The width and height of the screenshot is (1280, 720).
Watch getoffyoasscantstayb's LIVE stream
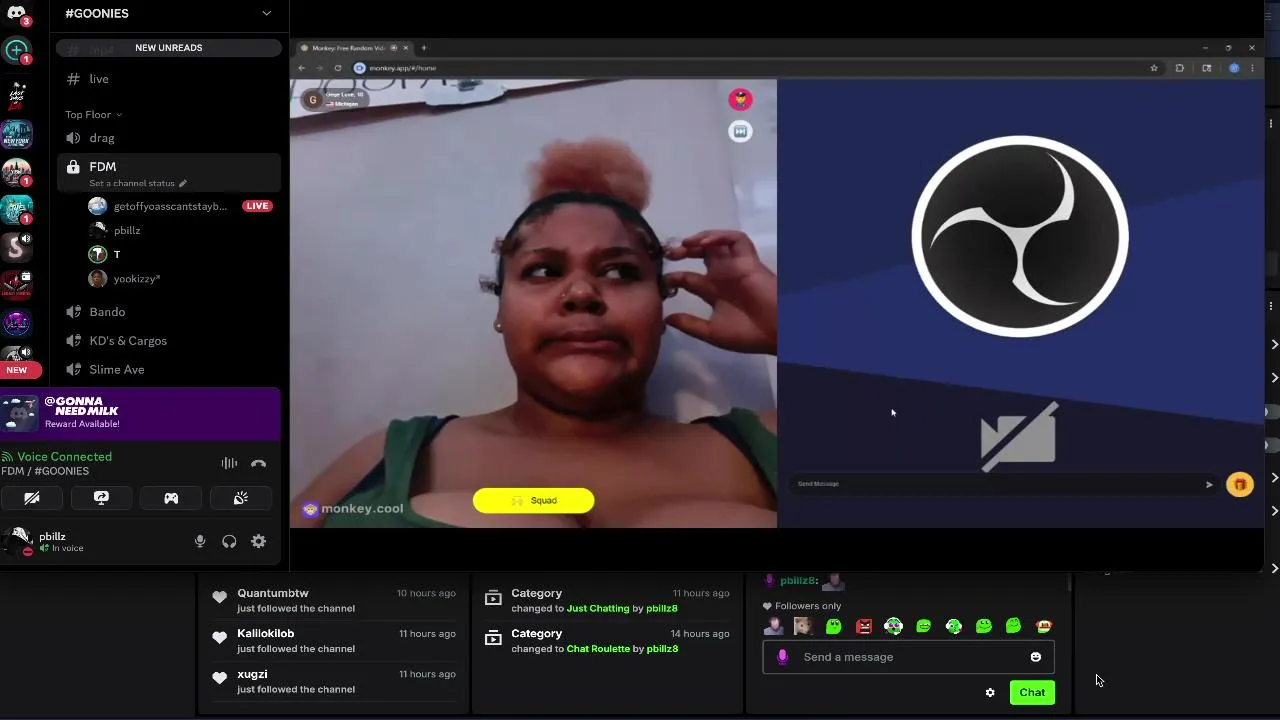[257, 206]
